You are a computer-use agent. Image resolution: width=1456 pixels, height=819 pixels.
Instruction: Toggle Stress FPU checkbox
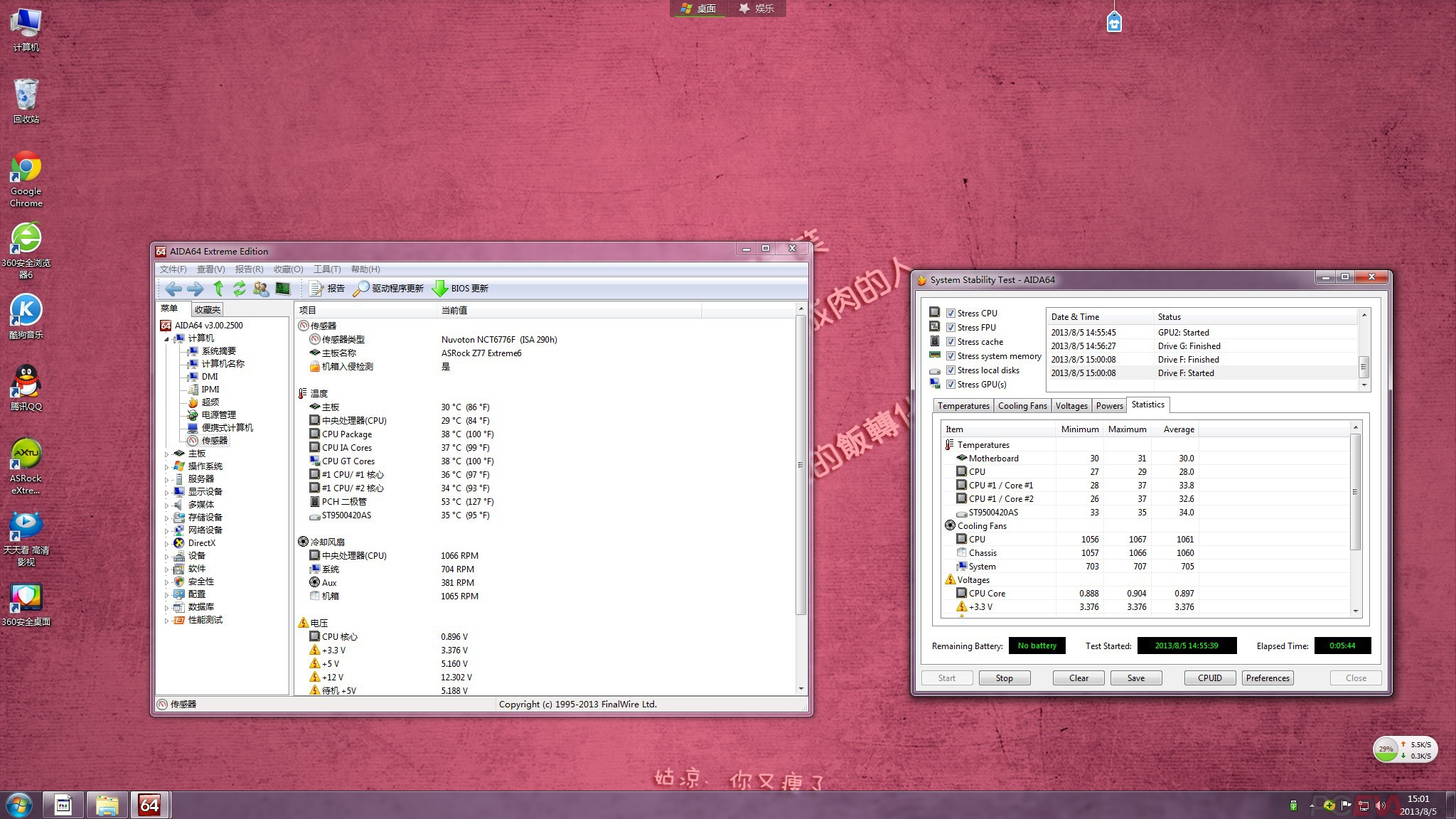coord(951,327)
